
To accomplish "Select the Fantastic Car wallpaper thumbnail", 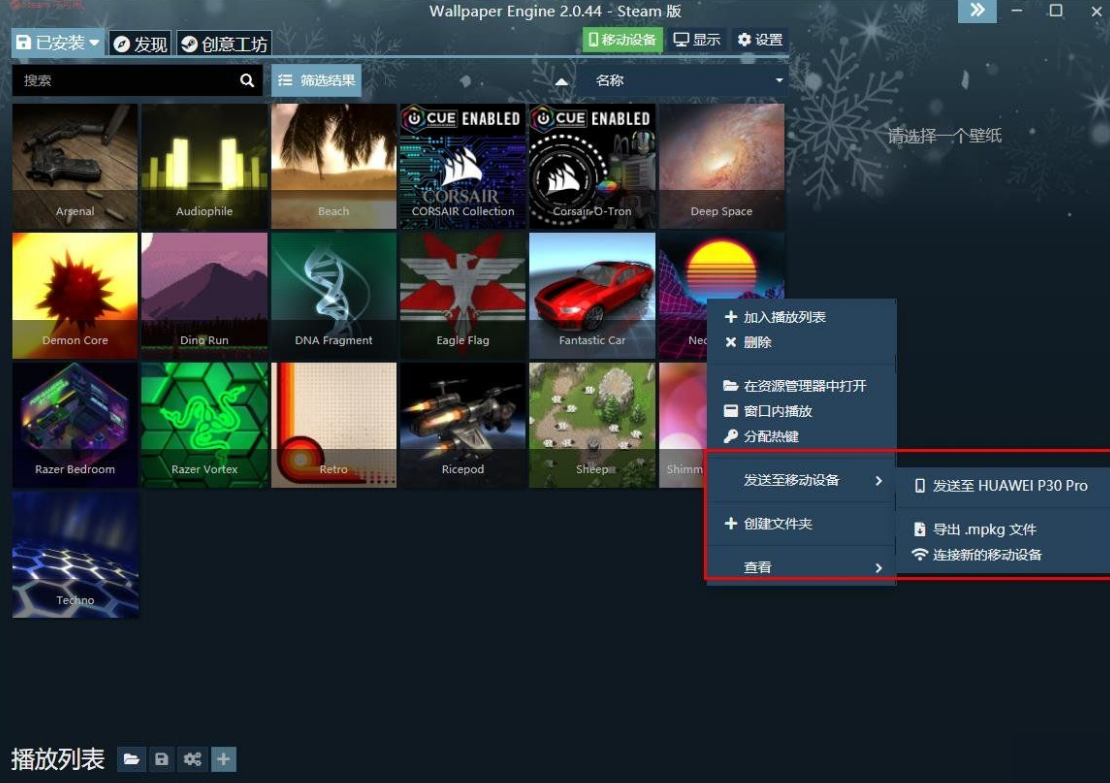I will click(x=592, y=295).
